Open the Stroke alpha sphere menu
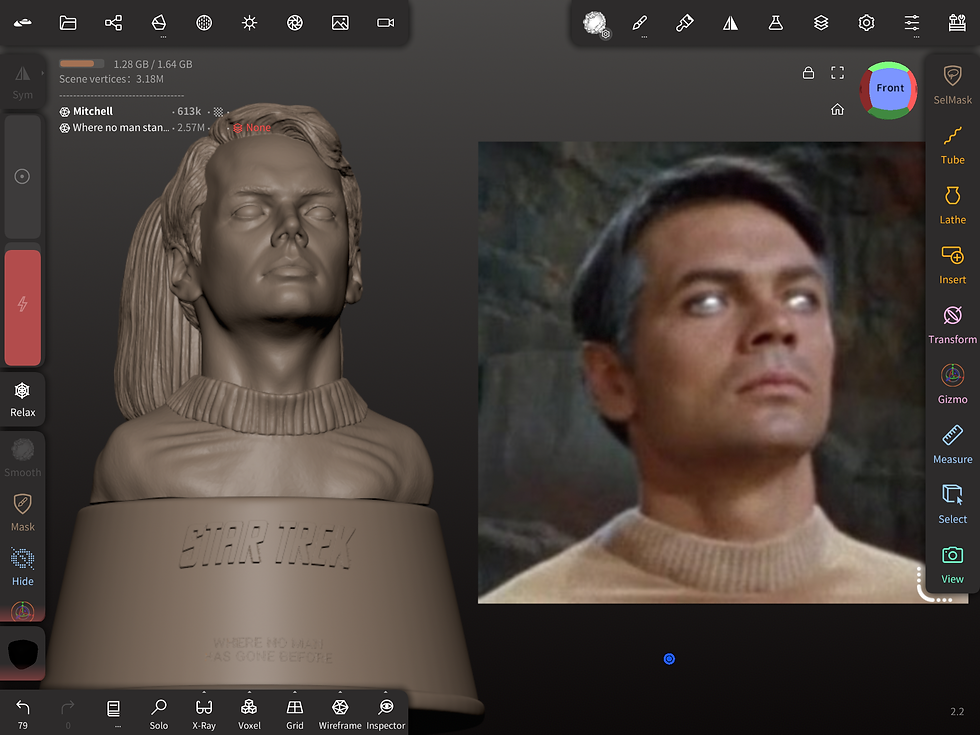 pyautogui.click(x=595, y=23)
